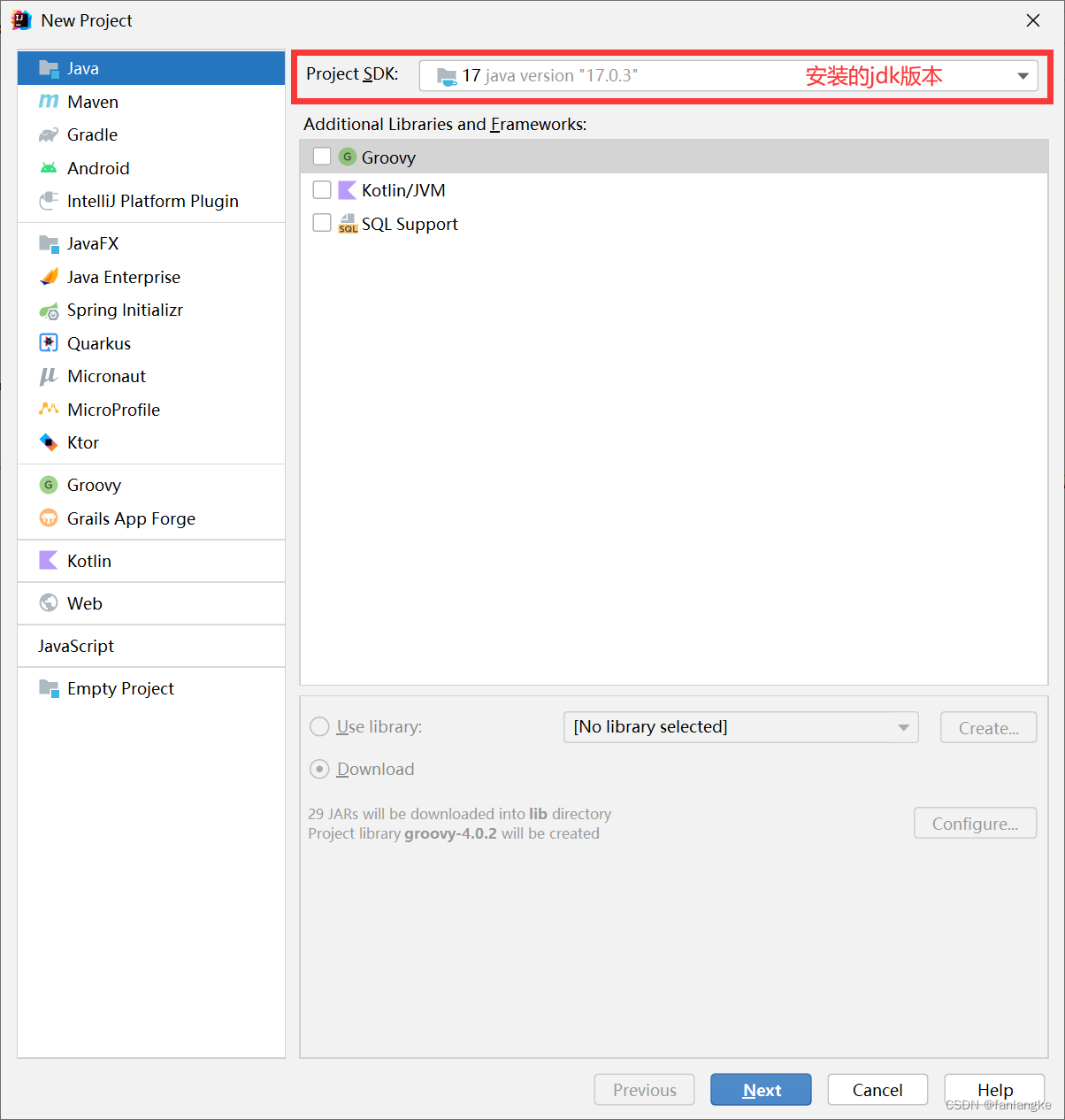This screenshot has height=1120, width=1065.
Task: Close the New Project dialog
Action: click(x=1033, y=20)
